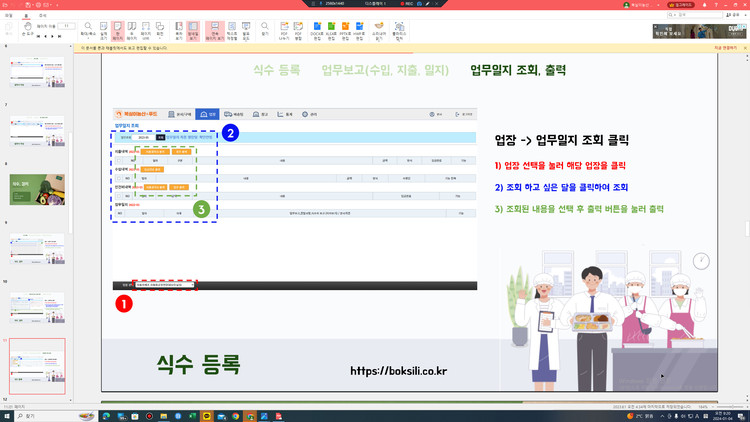This screenshot has width=750, height=422.
Task: Close the advertisement banner
Action: click(x=656, y=27)
